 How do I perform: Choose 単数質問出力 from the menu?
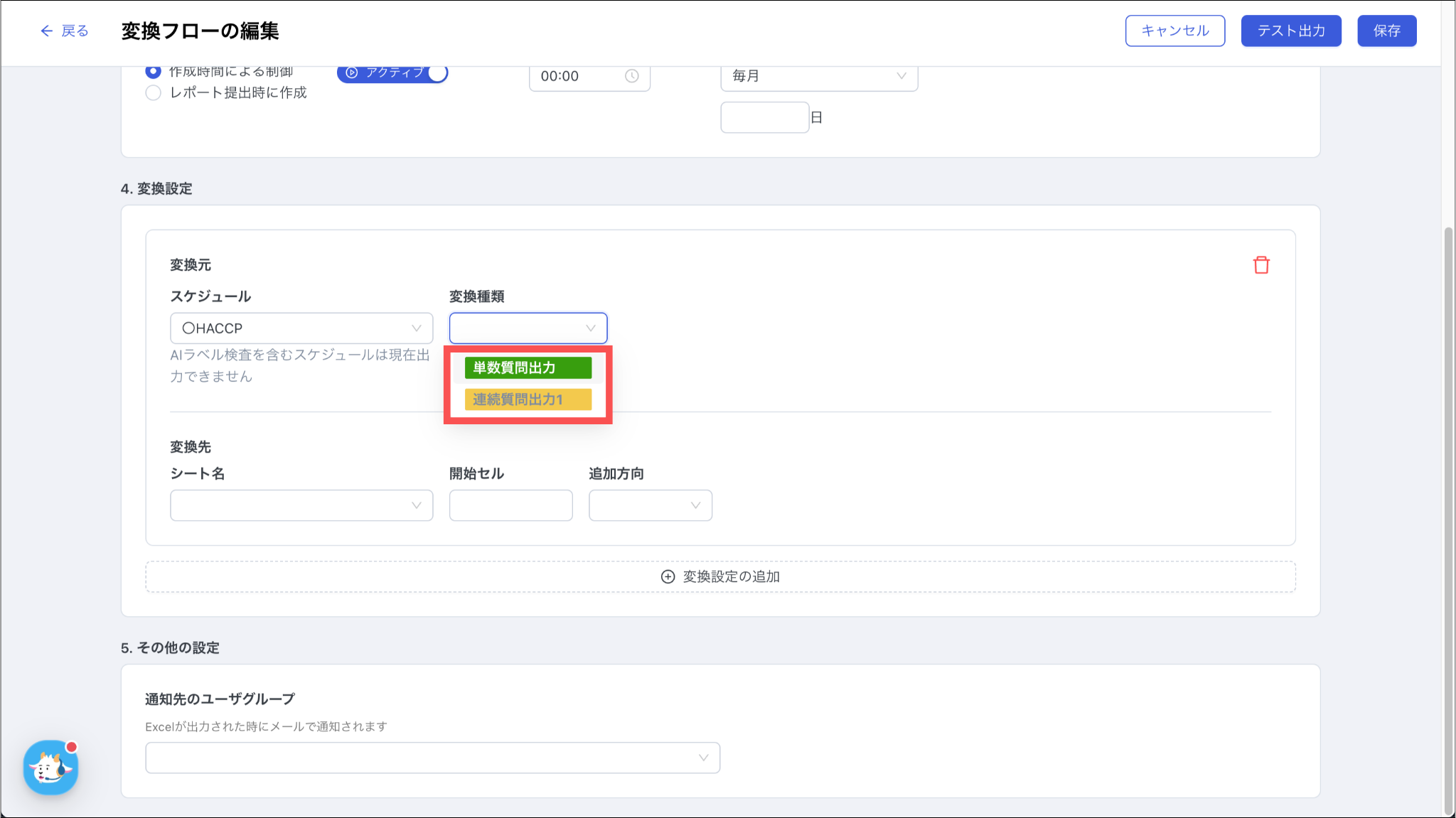528,367
